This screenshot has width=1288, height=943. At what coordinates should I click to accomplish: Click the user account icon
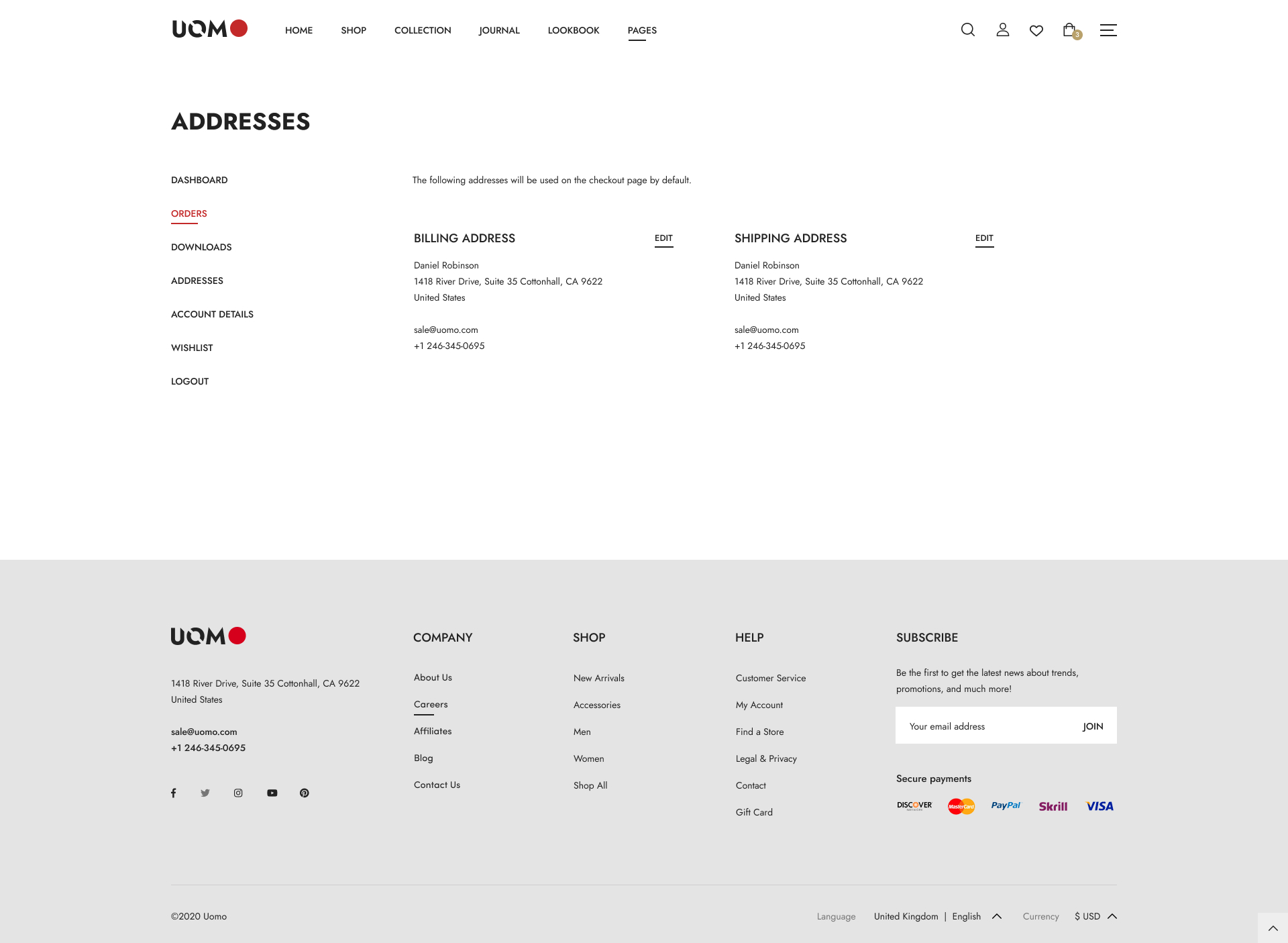click(1002, 30)
